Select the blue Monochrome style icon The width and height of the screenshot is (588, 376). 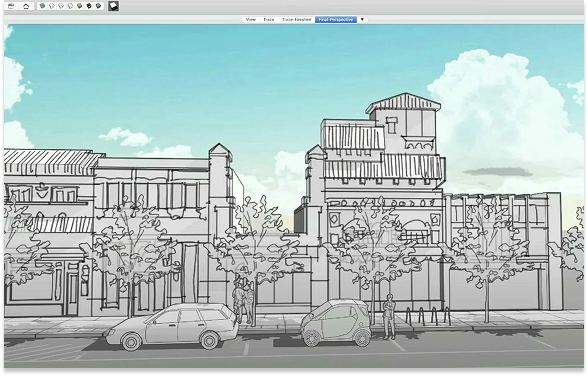point(99,6)
